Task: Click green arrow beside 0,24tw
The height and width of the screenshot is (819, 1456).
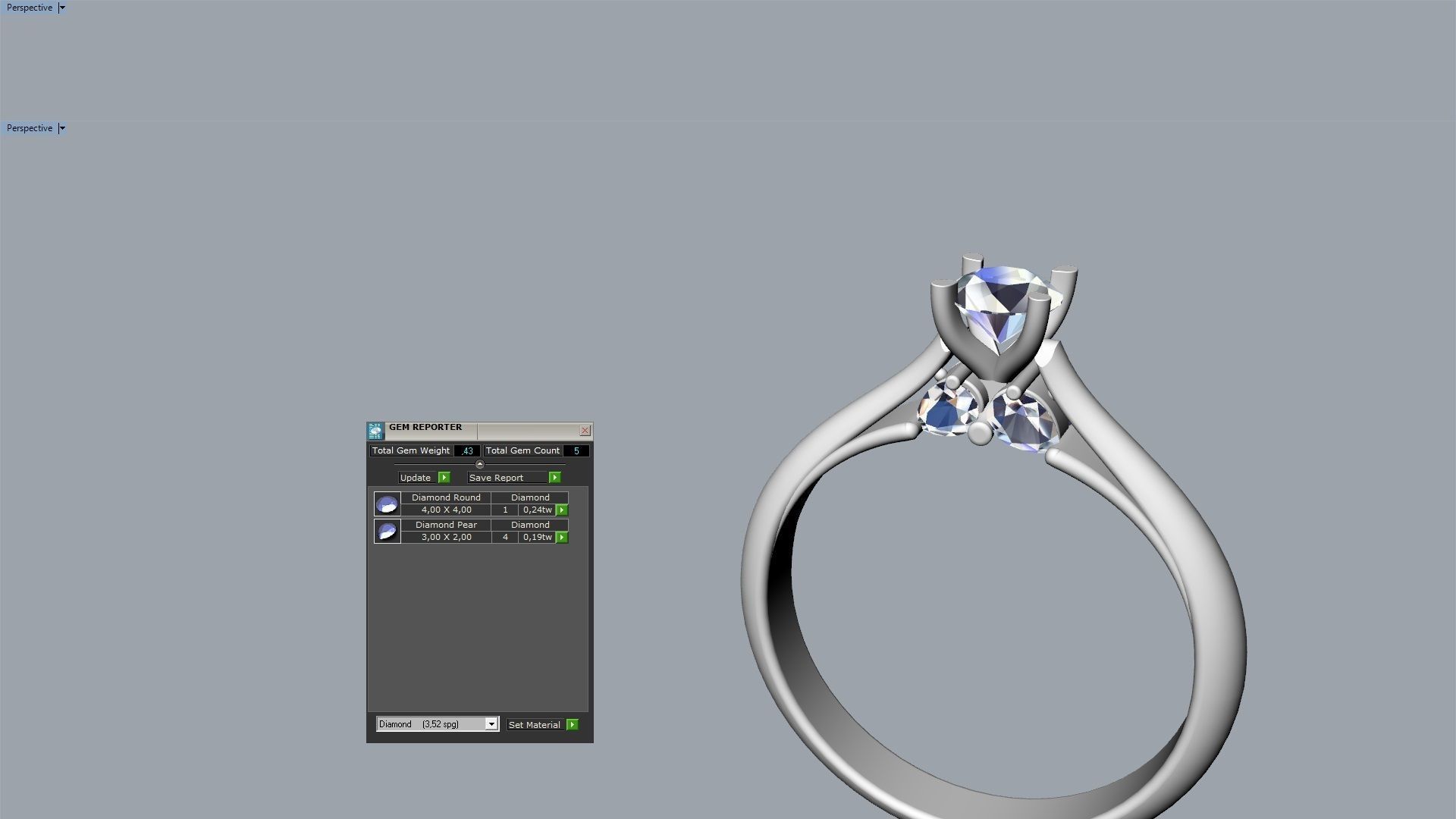Action: click(x=562, y=510)
